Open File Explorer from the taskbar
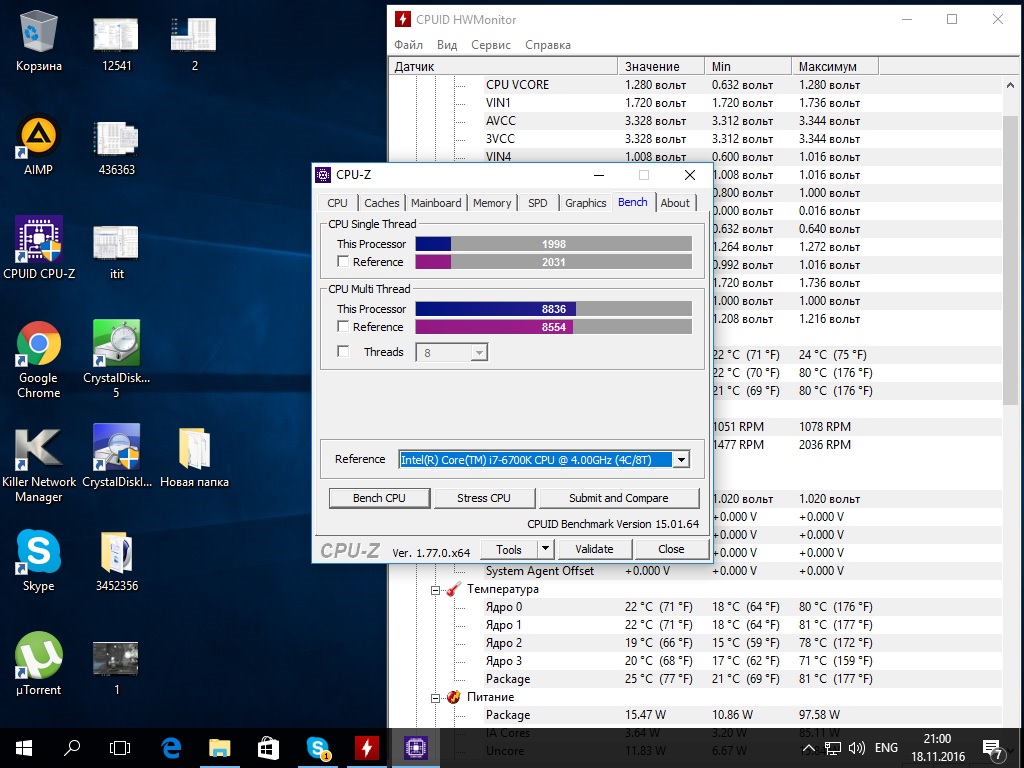This screenshot has width=1024, height=768. click(219, 748)
